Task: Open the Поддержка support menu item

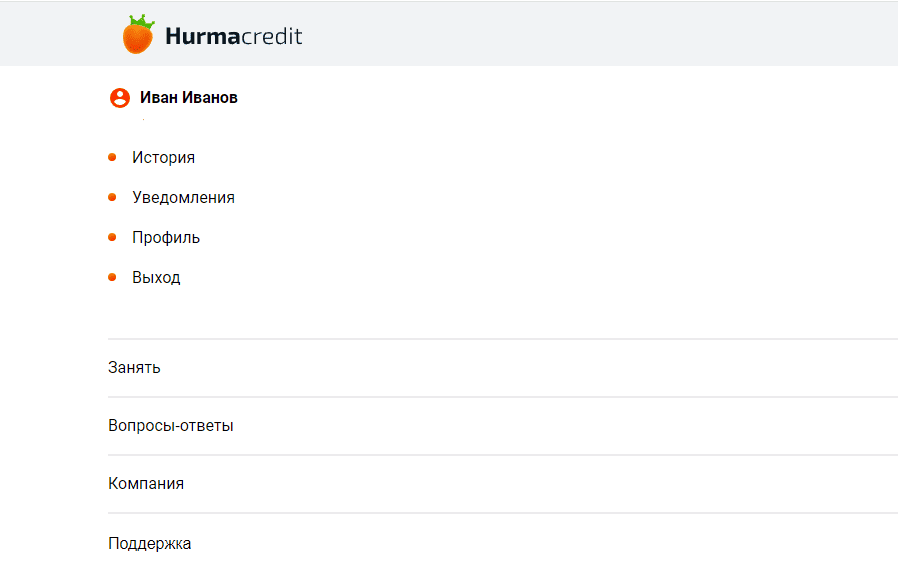Action: tap(150, 544)
